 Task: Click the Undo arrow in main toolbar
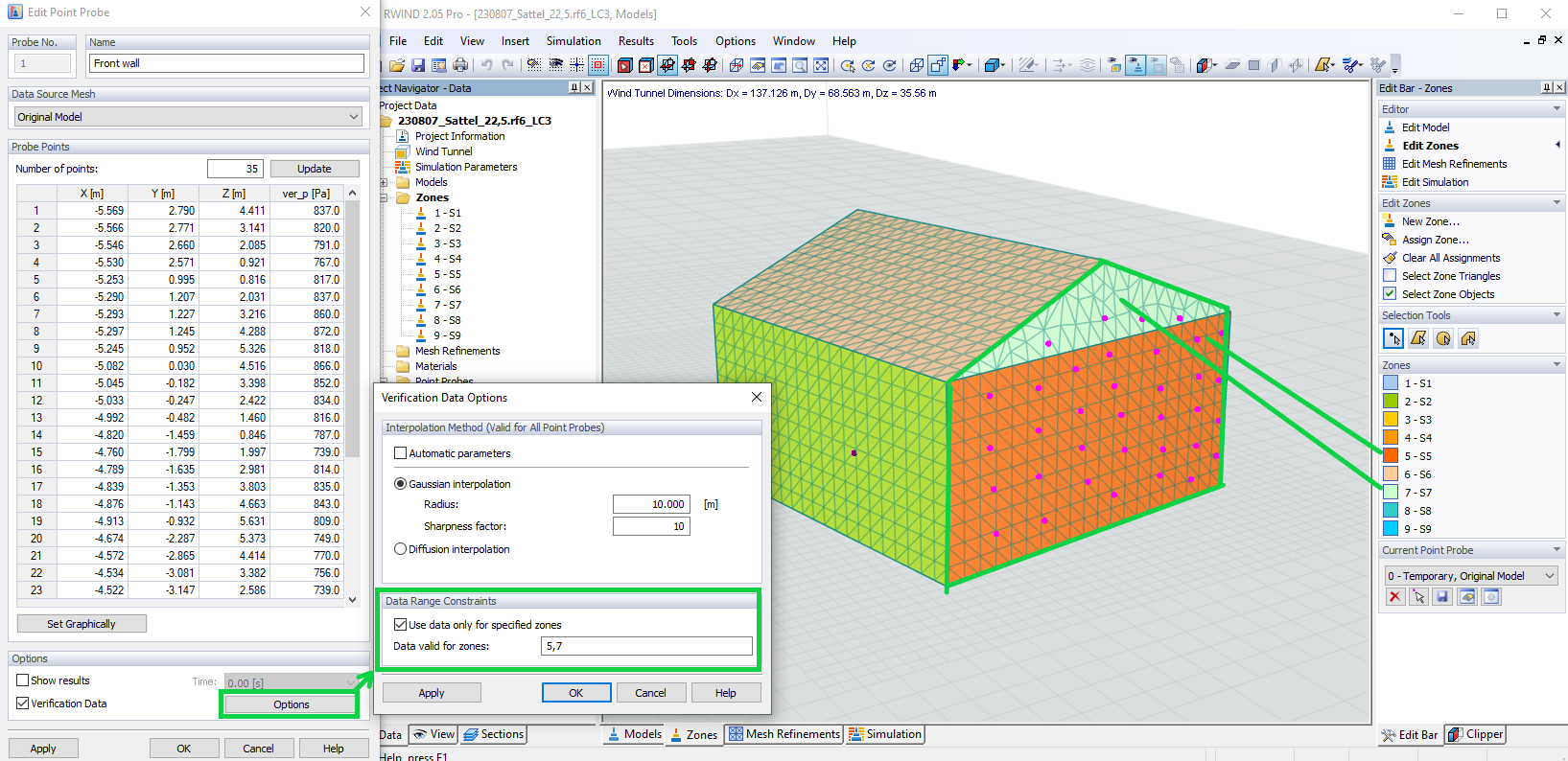point(486,65)
